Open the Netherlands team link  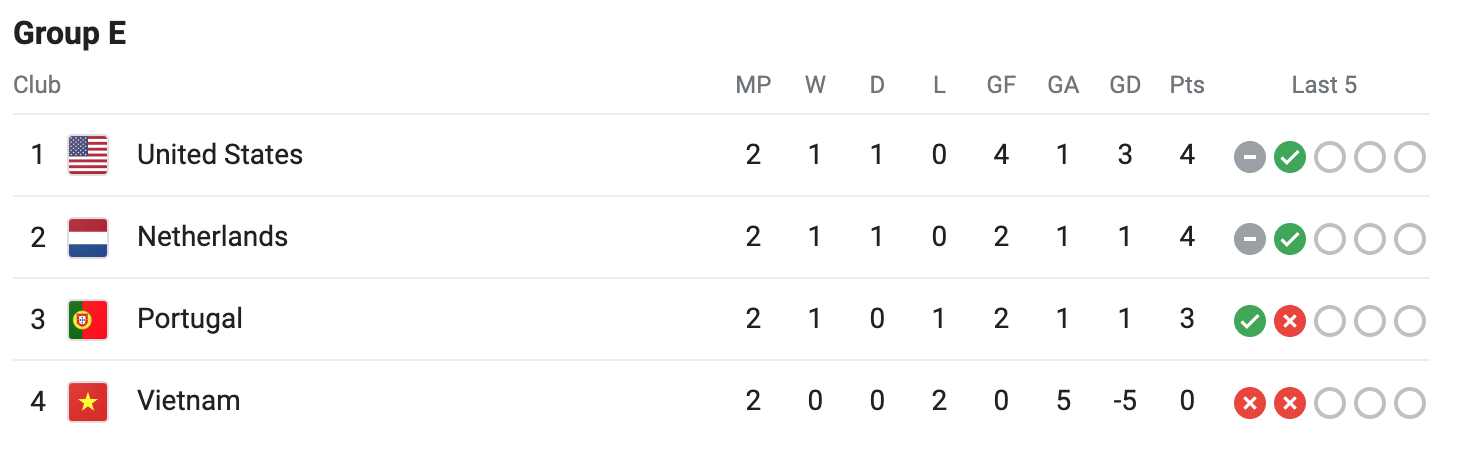[x=212, y=237]
